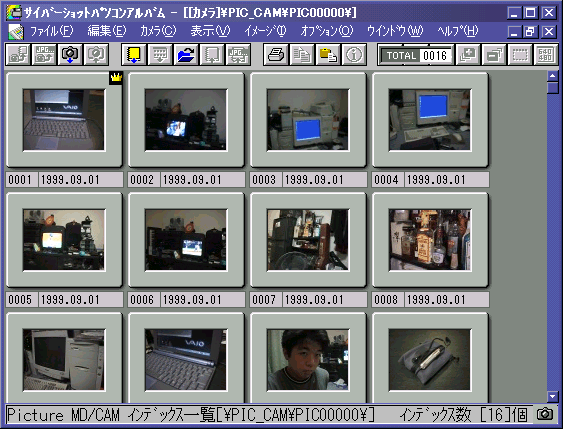The width and height of the screenshot is (563, 429).
Task: Open the ファイル(F) menu
Action: (x=51, y=31)
